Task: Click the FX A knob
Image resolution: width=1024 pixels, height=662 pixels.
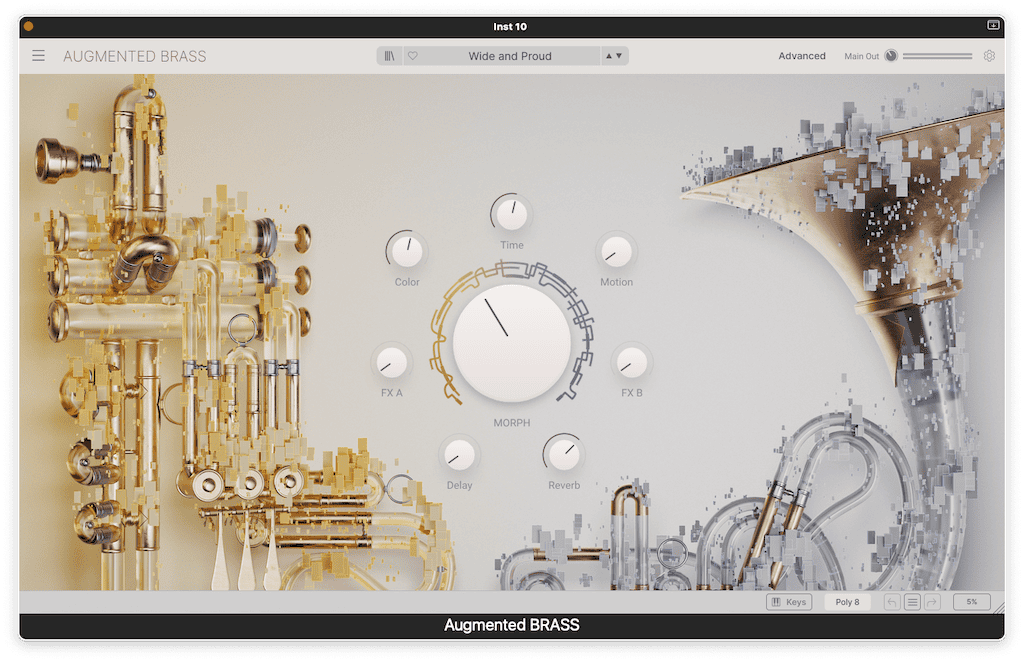Action: click(x=392, y=363)
